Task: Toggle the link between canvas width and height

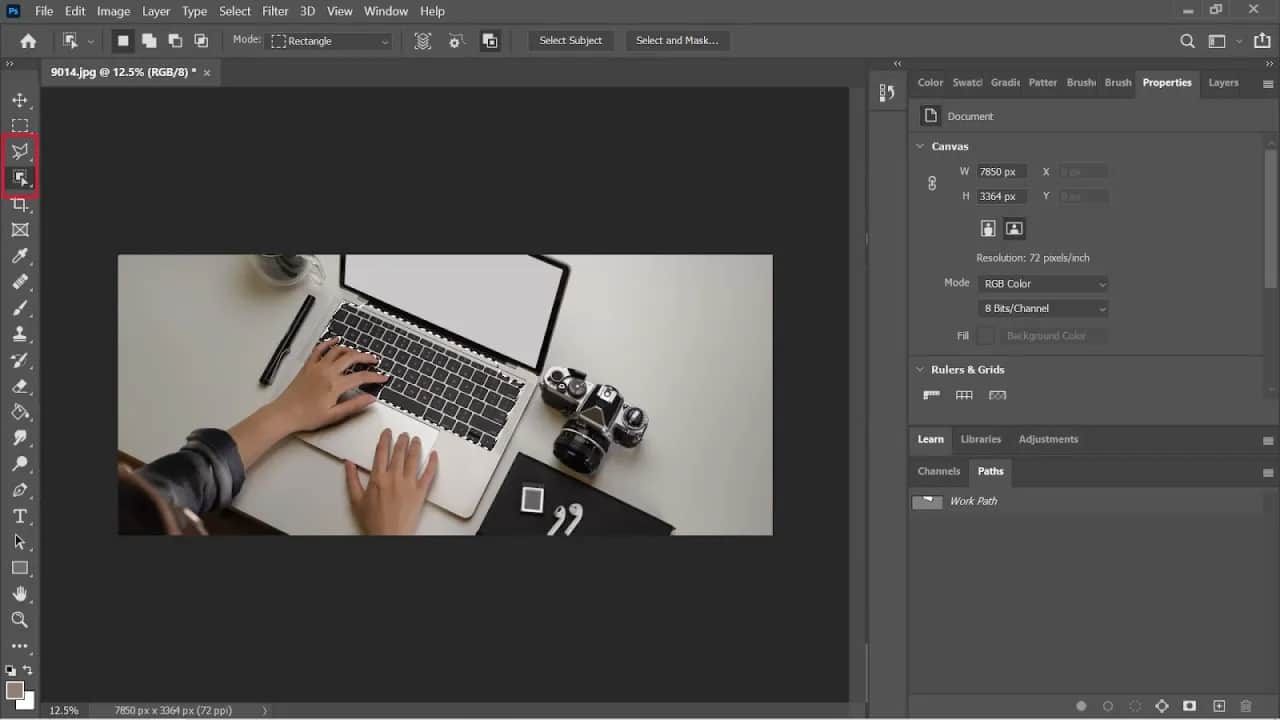Action: pos(931,183)
